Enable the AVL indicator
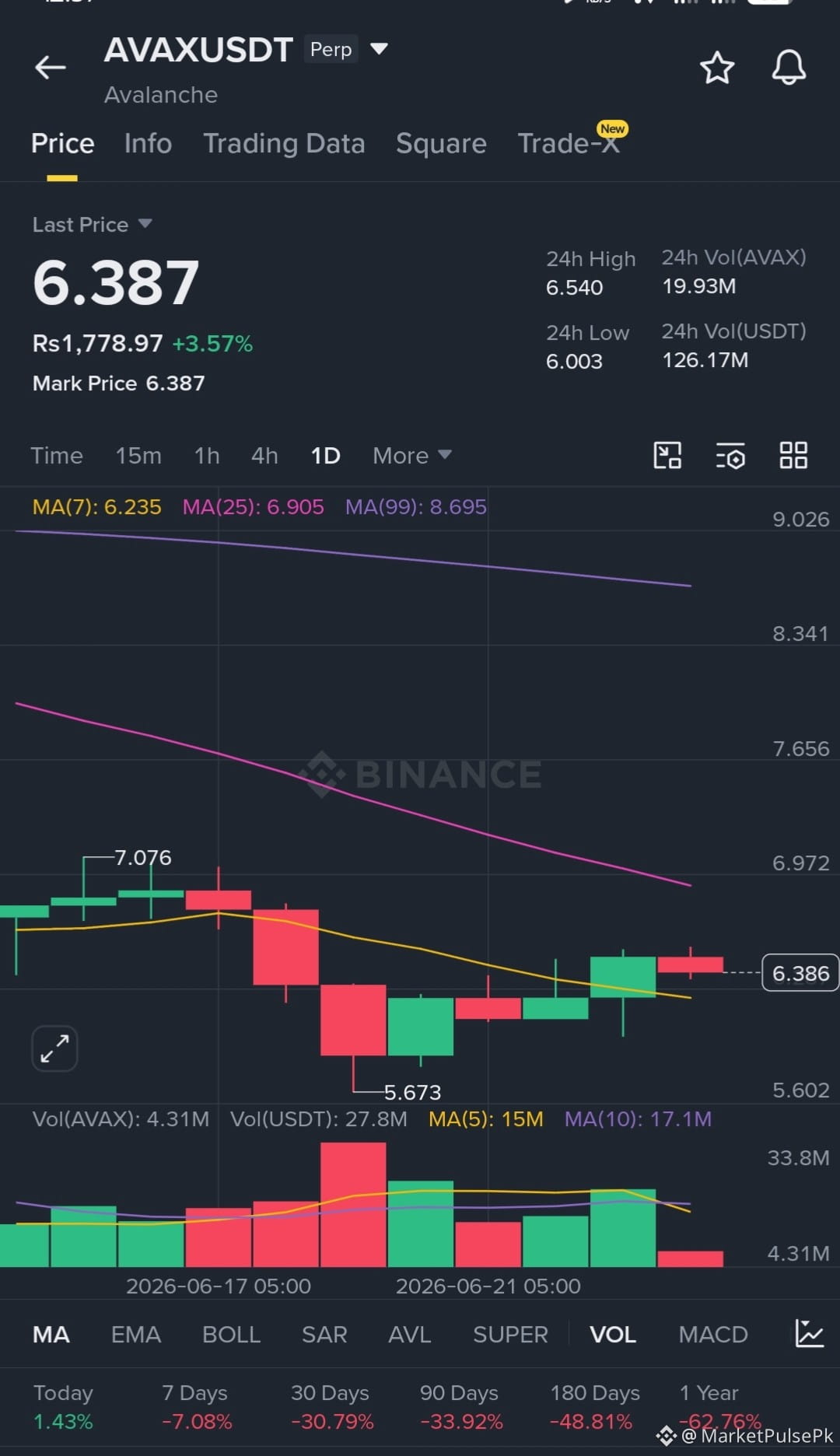Viewport: 840px width, 1456px height. [410, 1335]
